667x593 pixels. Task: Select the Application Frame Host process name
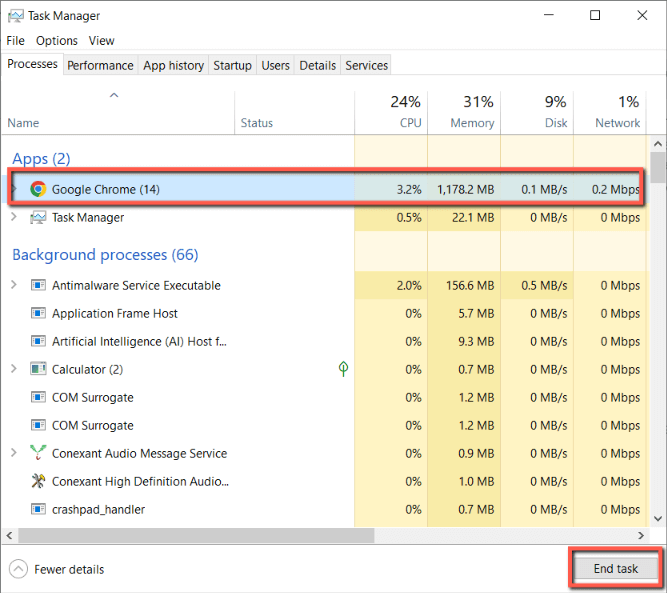(114, 314)
